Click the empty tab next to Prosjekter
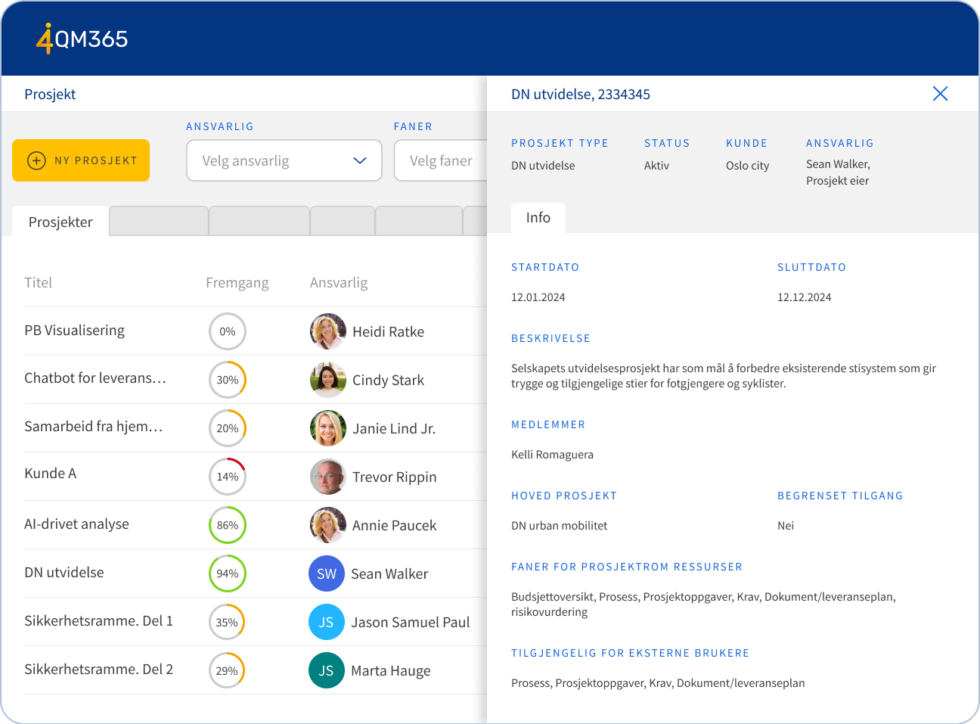Viewport: 980px width, 724px height. coord(158,221)
